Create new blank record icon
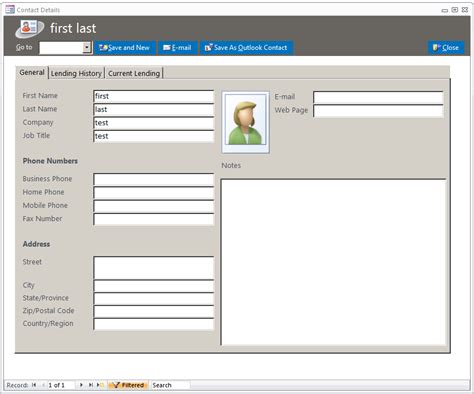474x394 pixels. 100,385
